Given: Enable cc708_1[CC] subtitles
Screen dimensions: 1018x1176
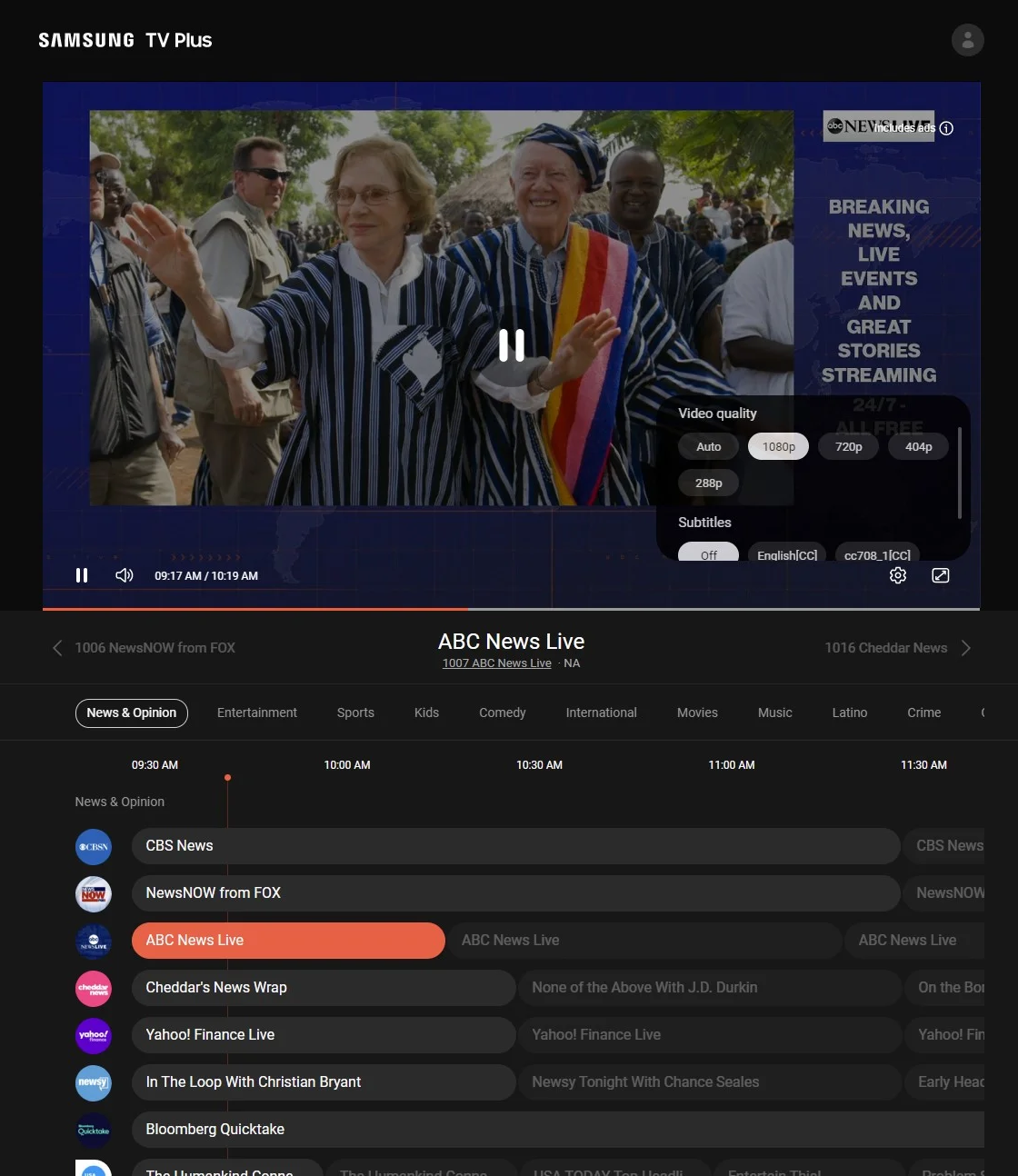Looking at the screenshot, I should (x=877, y=553).
